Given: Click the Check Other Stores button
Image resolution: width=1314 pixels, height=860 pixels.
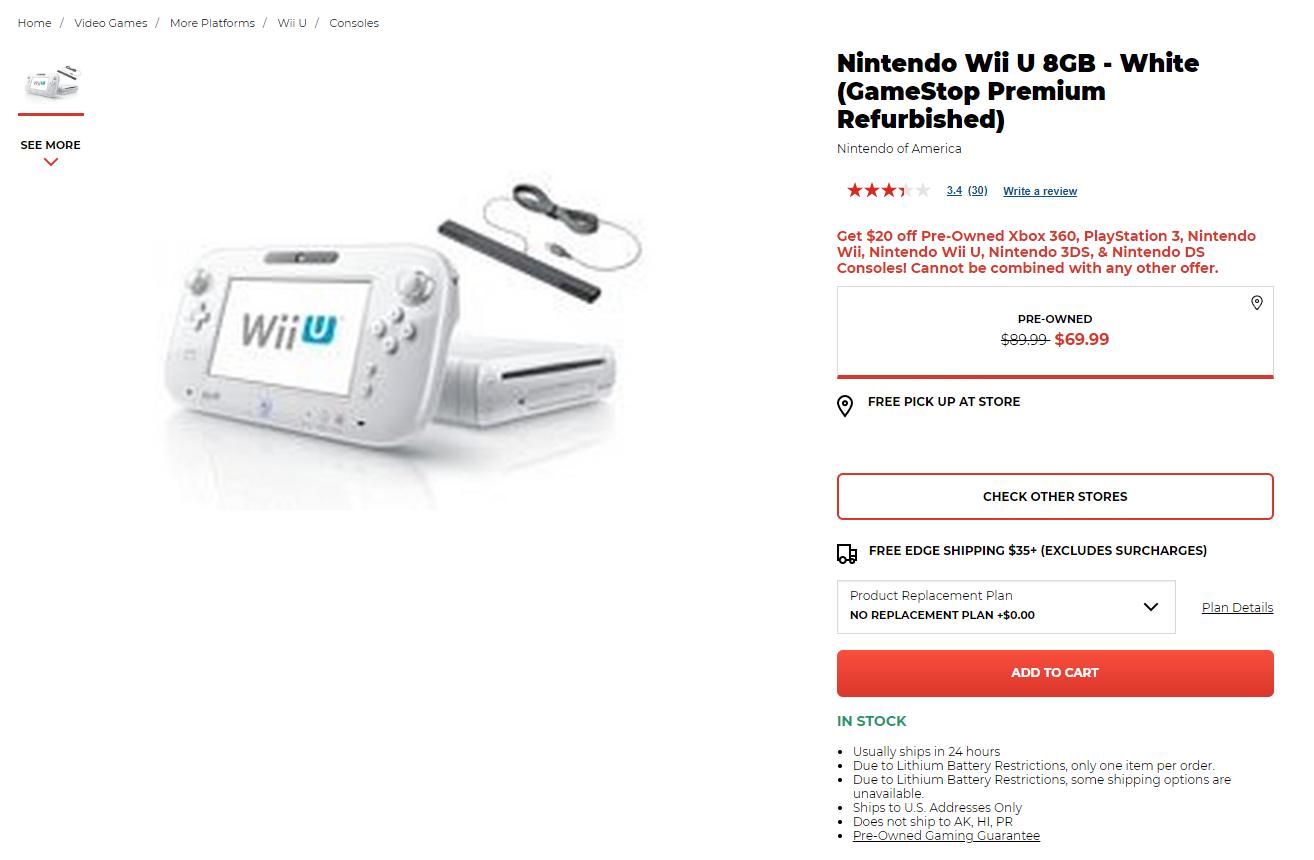Looking at the screenshot, I should [1055, 496].
